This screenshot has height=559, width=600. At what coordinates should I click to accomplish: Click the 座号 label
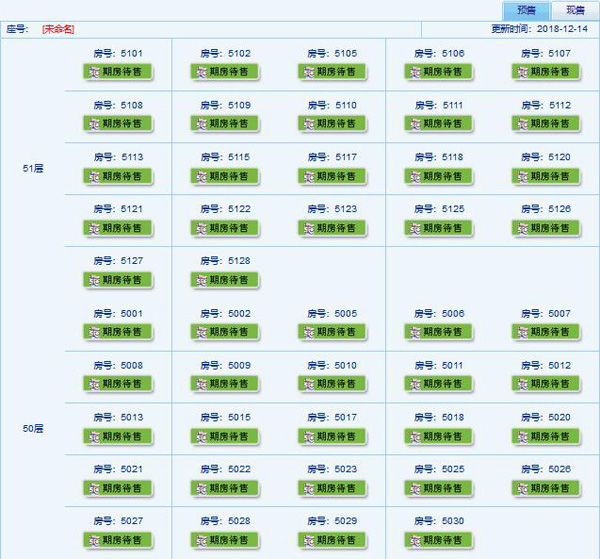(18, 29)
